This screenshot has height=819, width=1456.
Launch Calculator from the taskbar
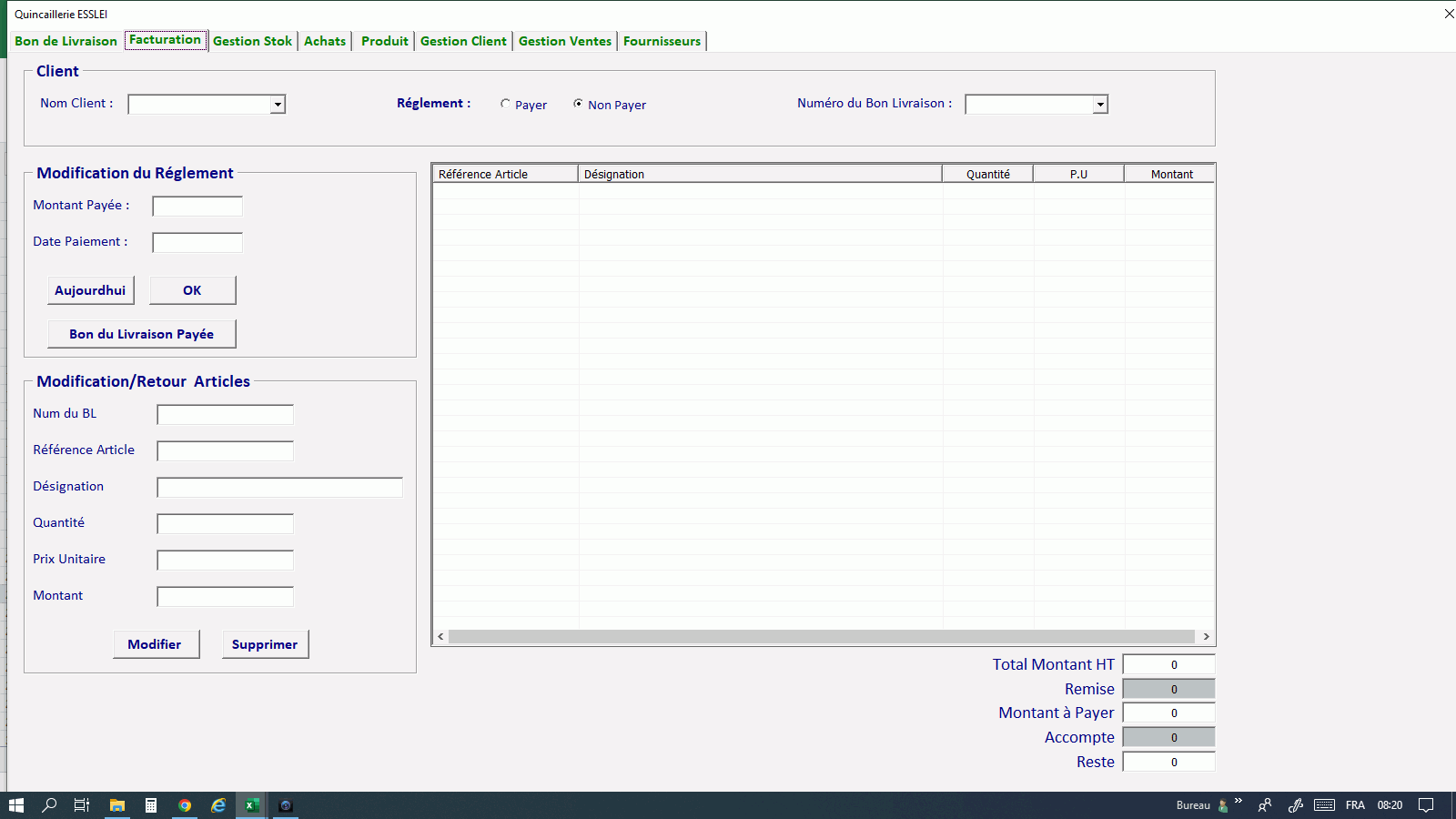[151, 805]
